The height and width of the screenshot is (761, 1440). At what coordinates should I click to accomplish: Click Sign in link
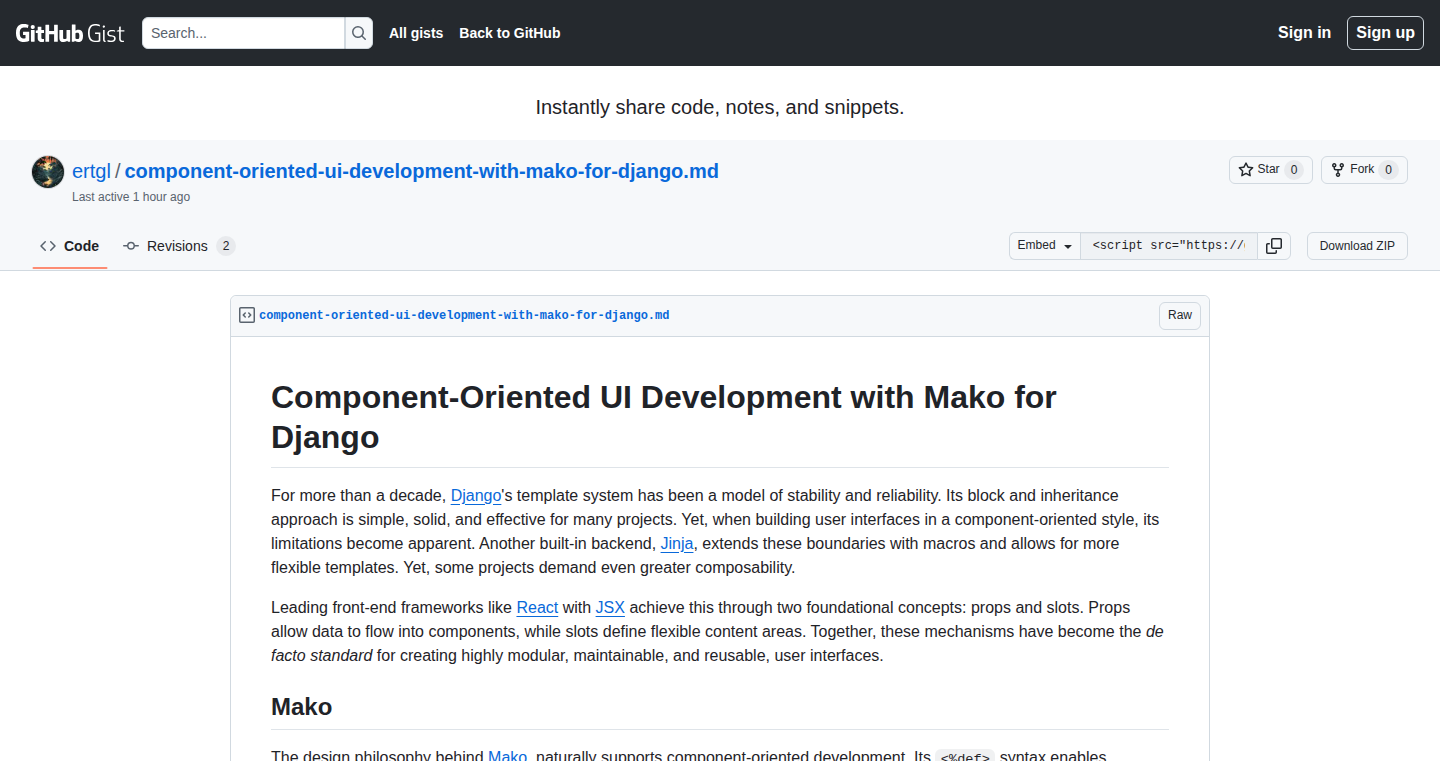(1304, 33)
